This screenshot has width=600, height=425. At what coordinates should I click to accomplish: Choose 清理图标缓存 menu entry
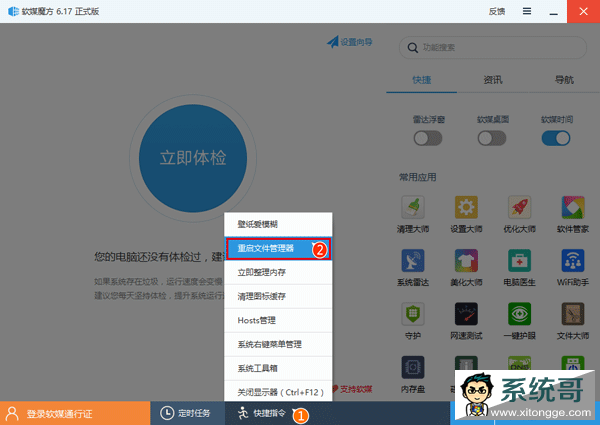[x=278, y=296]
